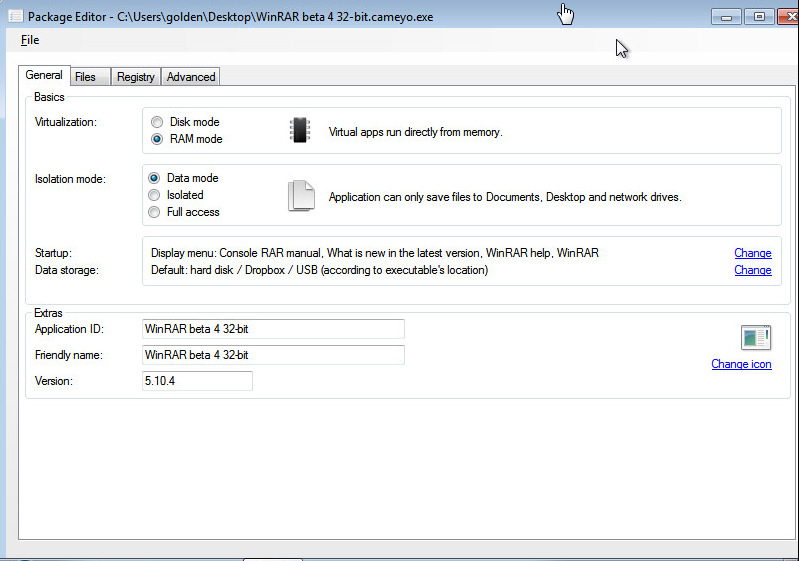Click the Friendly name input field
Viewport: 799px width, 561px height.
tap(273, 355)
